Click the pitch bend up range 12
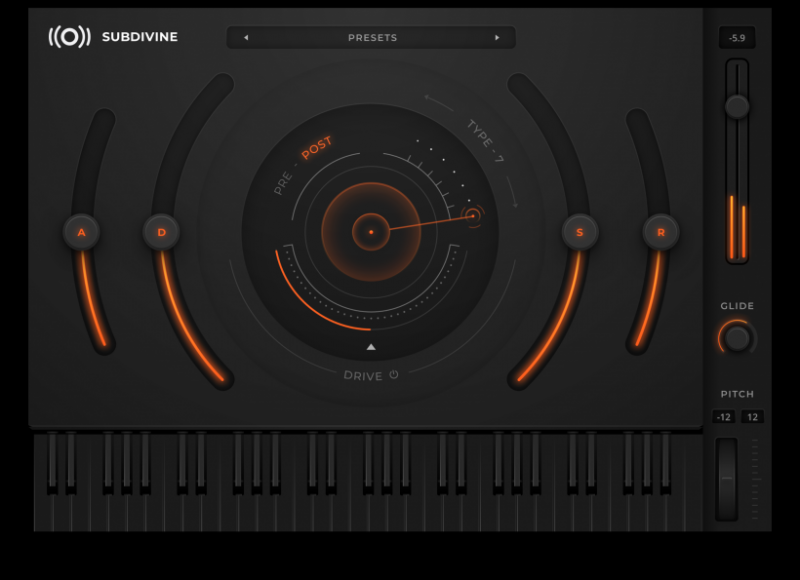 pos(752,417)
